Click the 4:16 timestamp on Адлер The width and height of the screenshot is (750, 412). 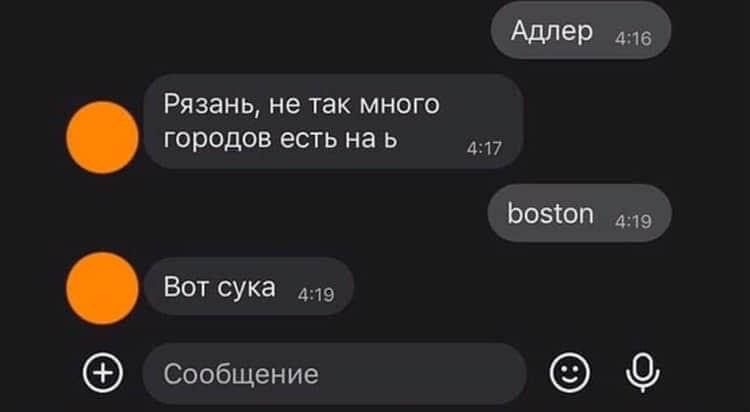point(633,38)
